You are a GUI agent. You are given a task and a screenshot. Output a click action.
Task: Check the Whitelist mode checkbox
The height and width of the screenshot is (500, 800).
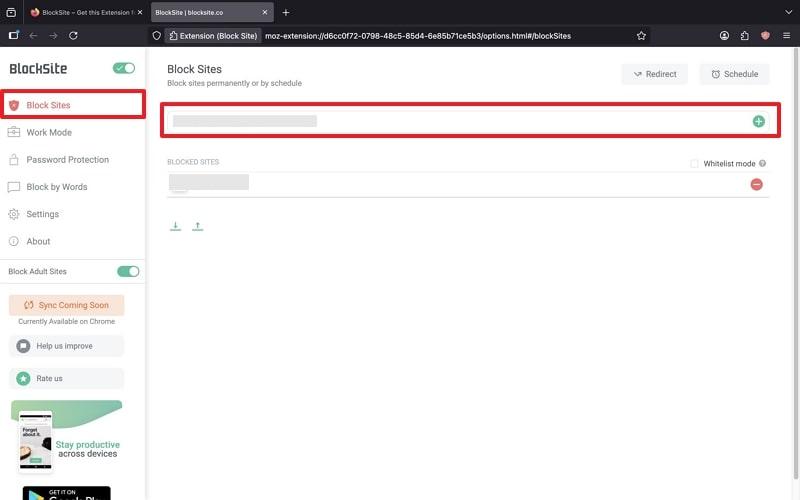click(695, 163)
